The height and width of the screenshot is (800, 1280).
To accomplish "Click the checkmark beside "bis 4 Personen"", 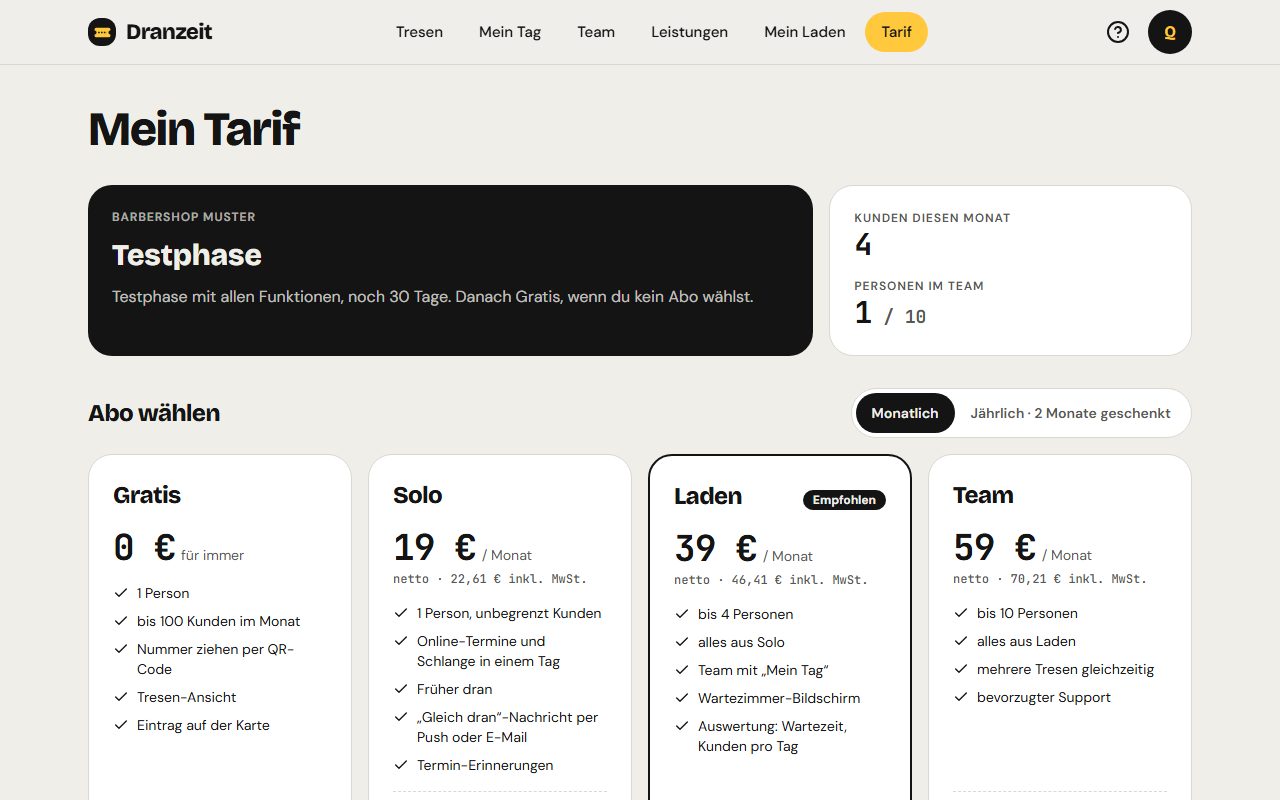I will (682, 614).
